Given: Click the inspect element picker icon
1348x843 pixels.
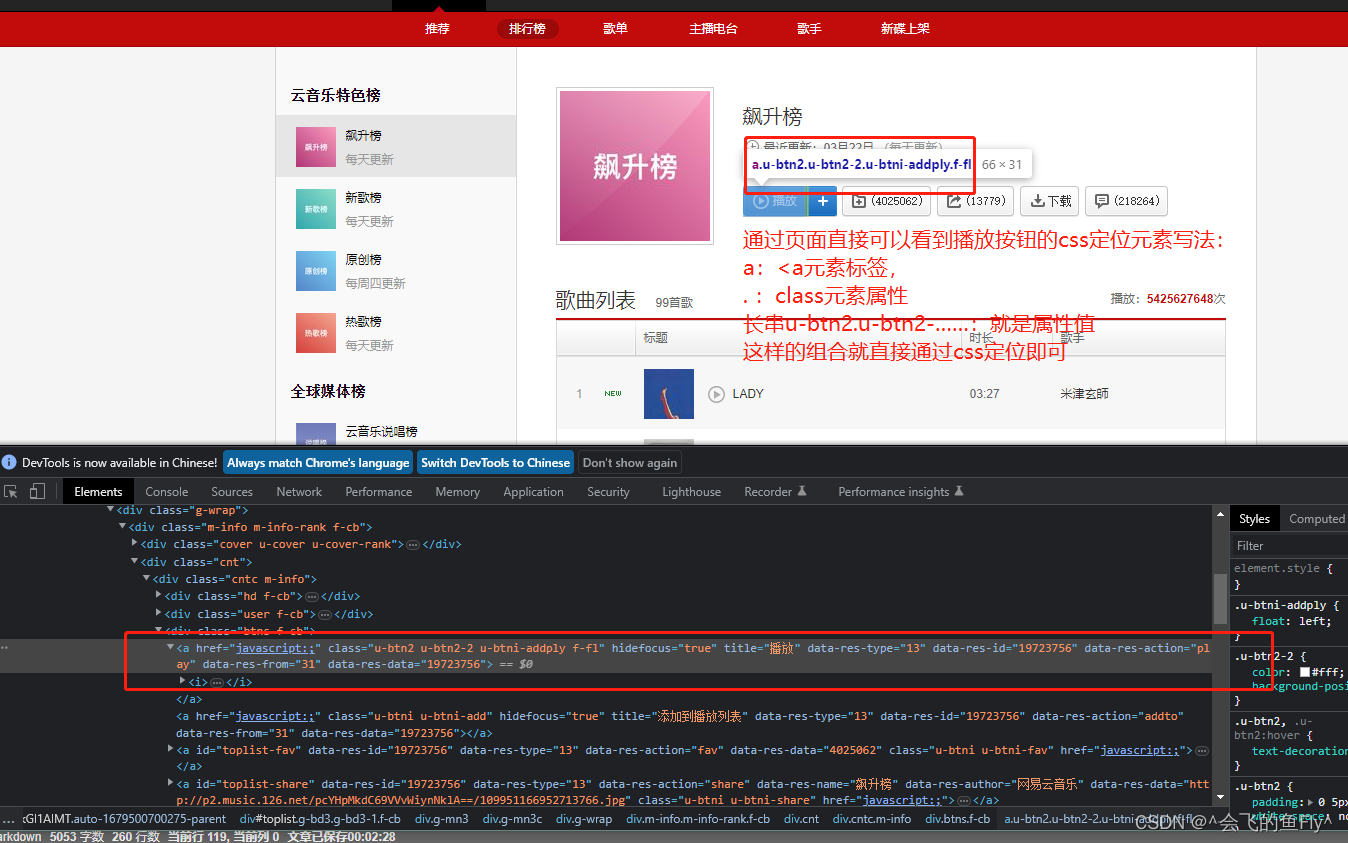Looking at the screenshot, I should [x=11, y=491].
